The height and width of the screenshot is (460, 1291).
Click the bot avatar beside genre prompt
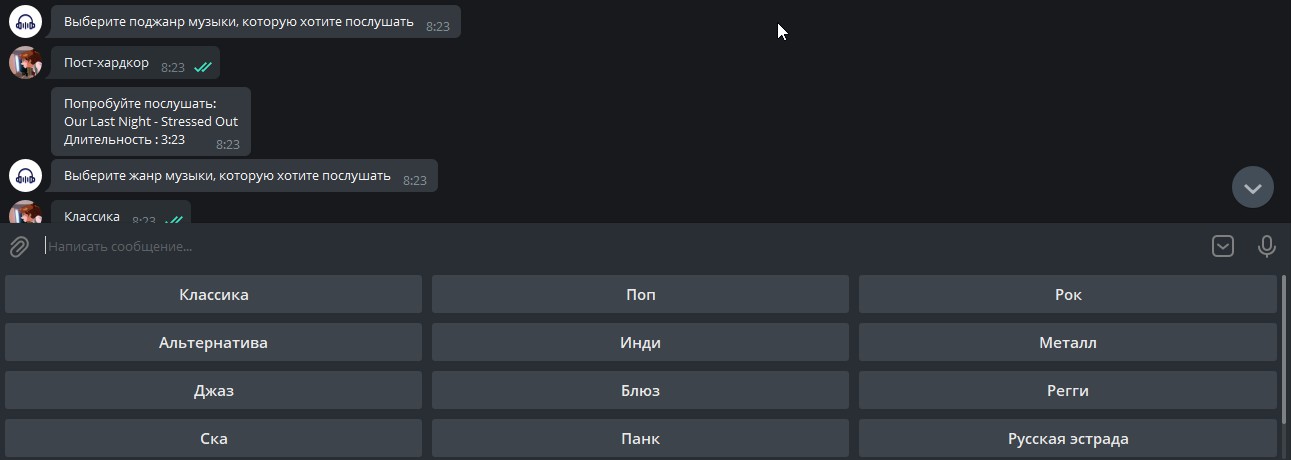(x=25, y=176)
